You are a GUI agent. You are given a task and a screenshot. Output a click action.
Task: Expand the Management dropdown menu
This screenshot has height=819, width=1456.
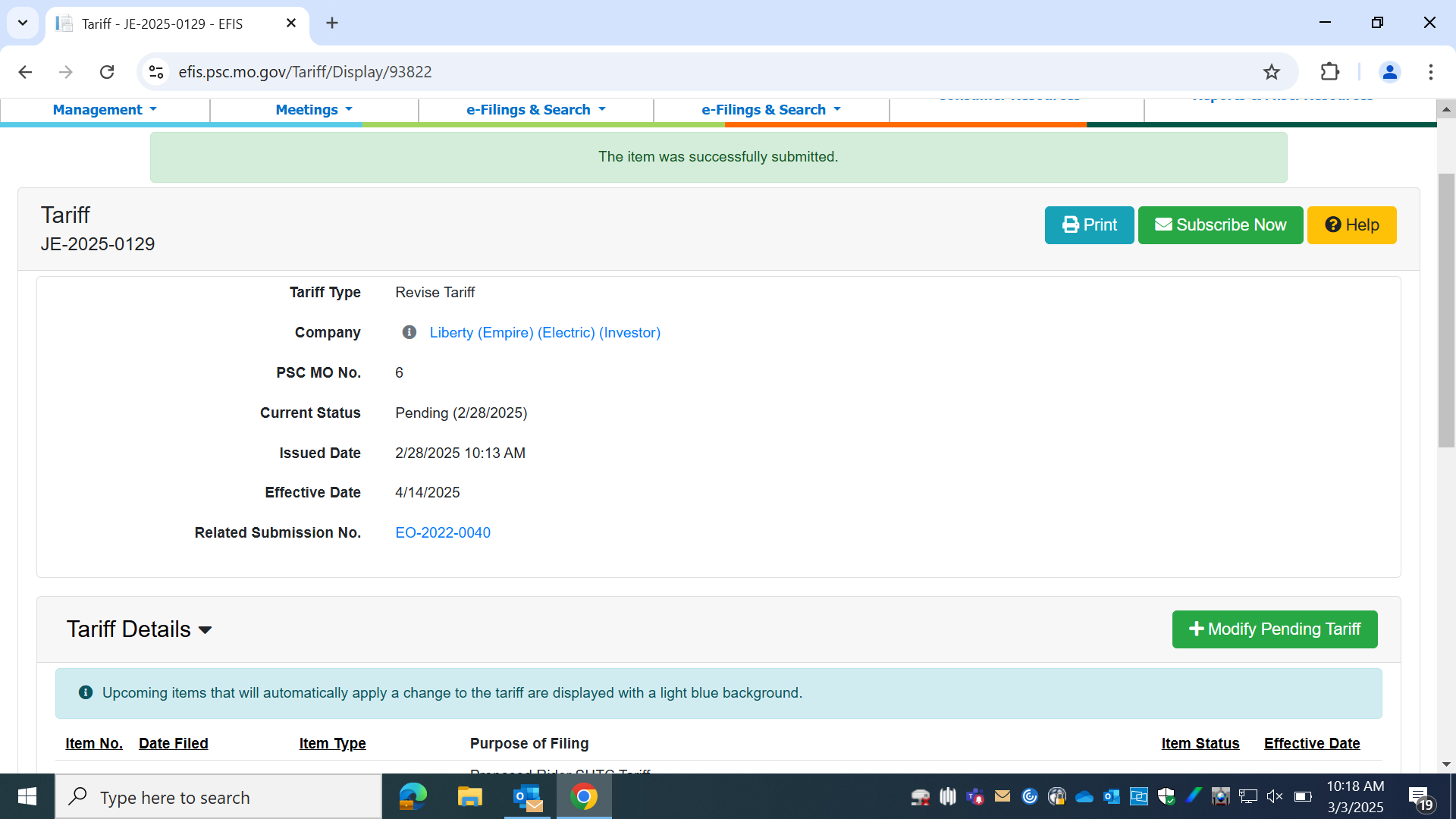coord(105,110)
